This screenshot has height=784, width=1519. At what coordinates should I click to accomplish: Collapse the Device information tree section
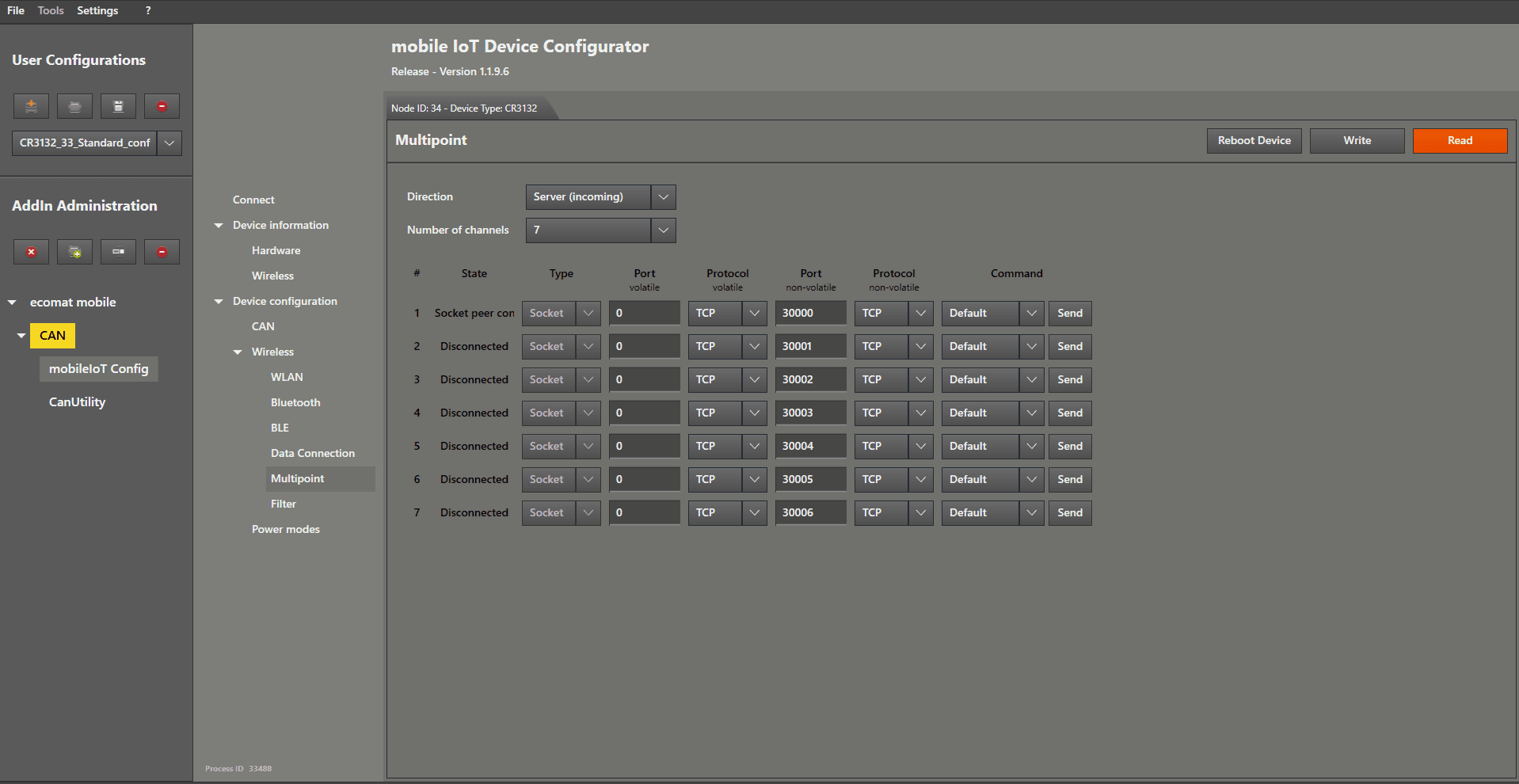[x=219, y=226]
